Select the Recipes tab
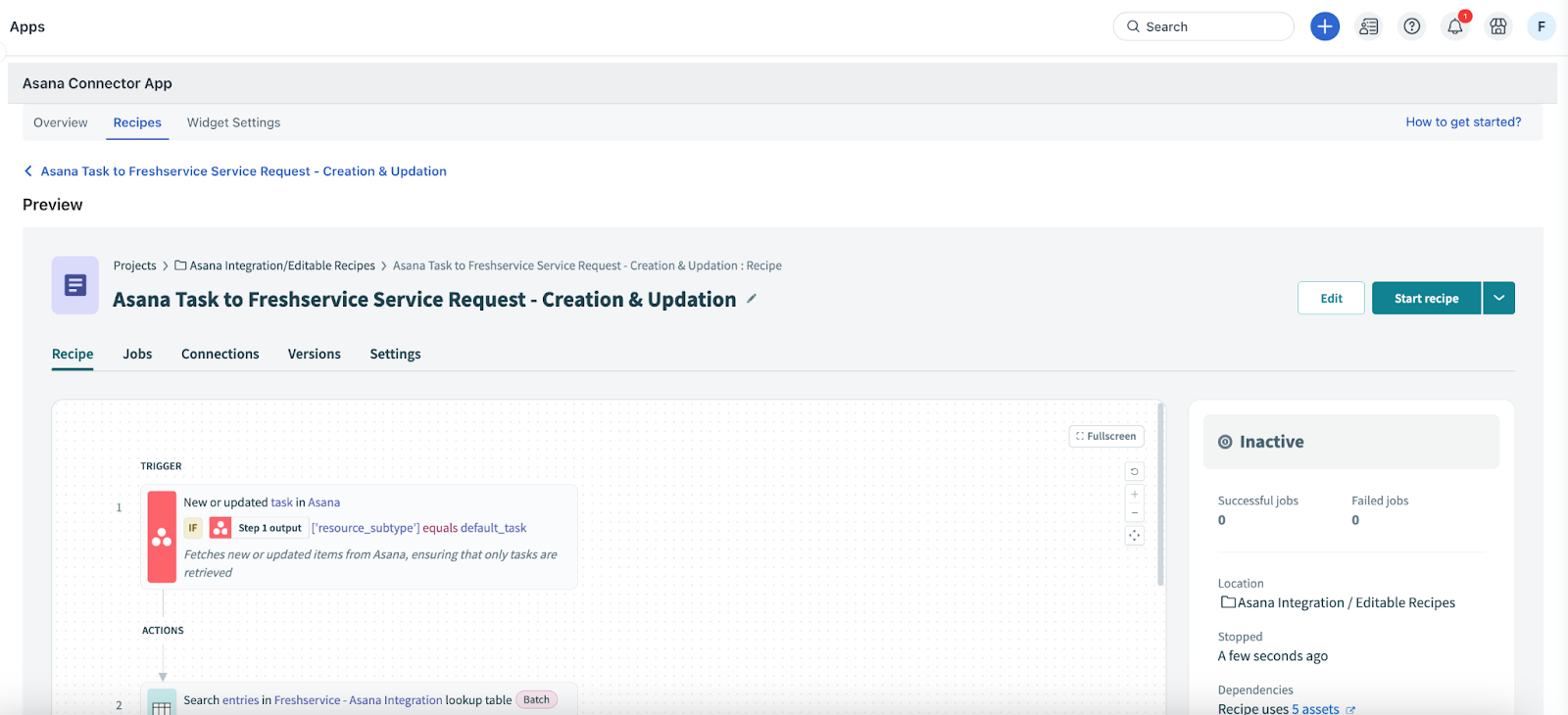 (x=137, y=122)
